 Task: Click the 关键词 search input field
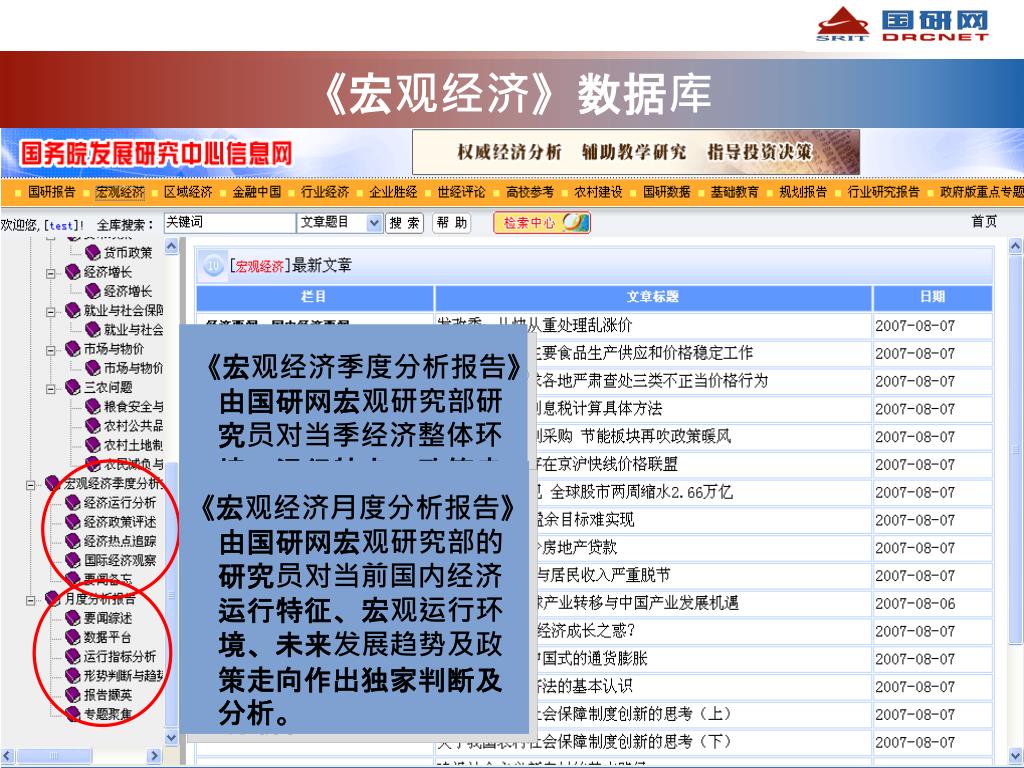click(229, 223)
